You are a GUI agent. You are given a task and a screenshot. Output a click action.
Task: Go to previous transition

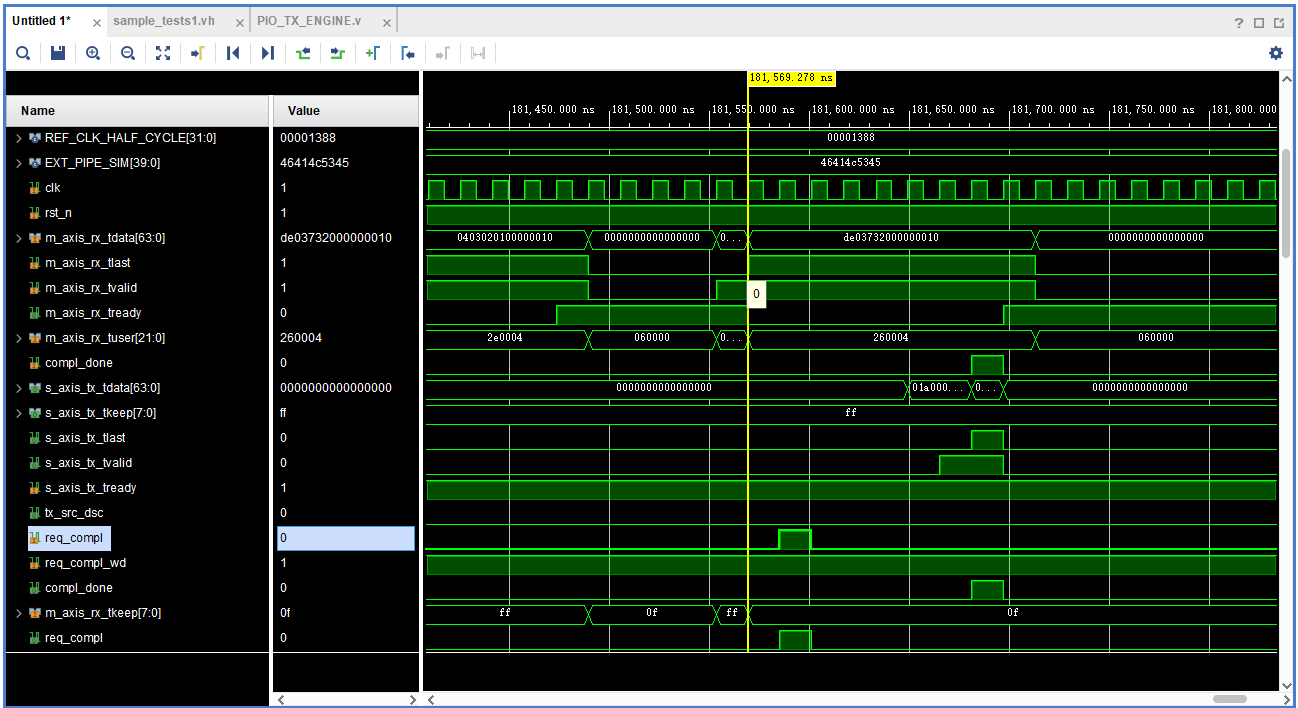click(x=303, y=53)
